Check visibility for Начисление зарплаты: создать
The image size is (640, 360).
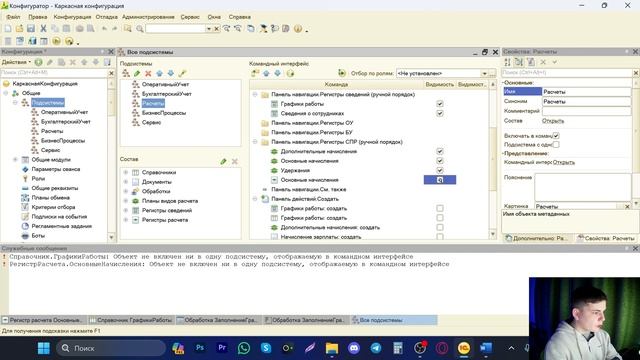click(x=440, y=237)
